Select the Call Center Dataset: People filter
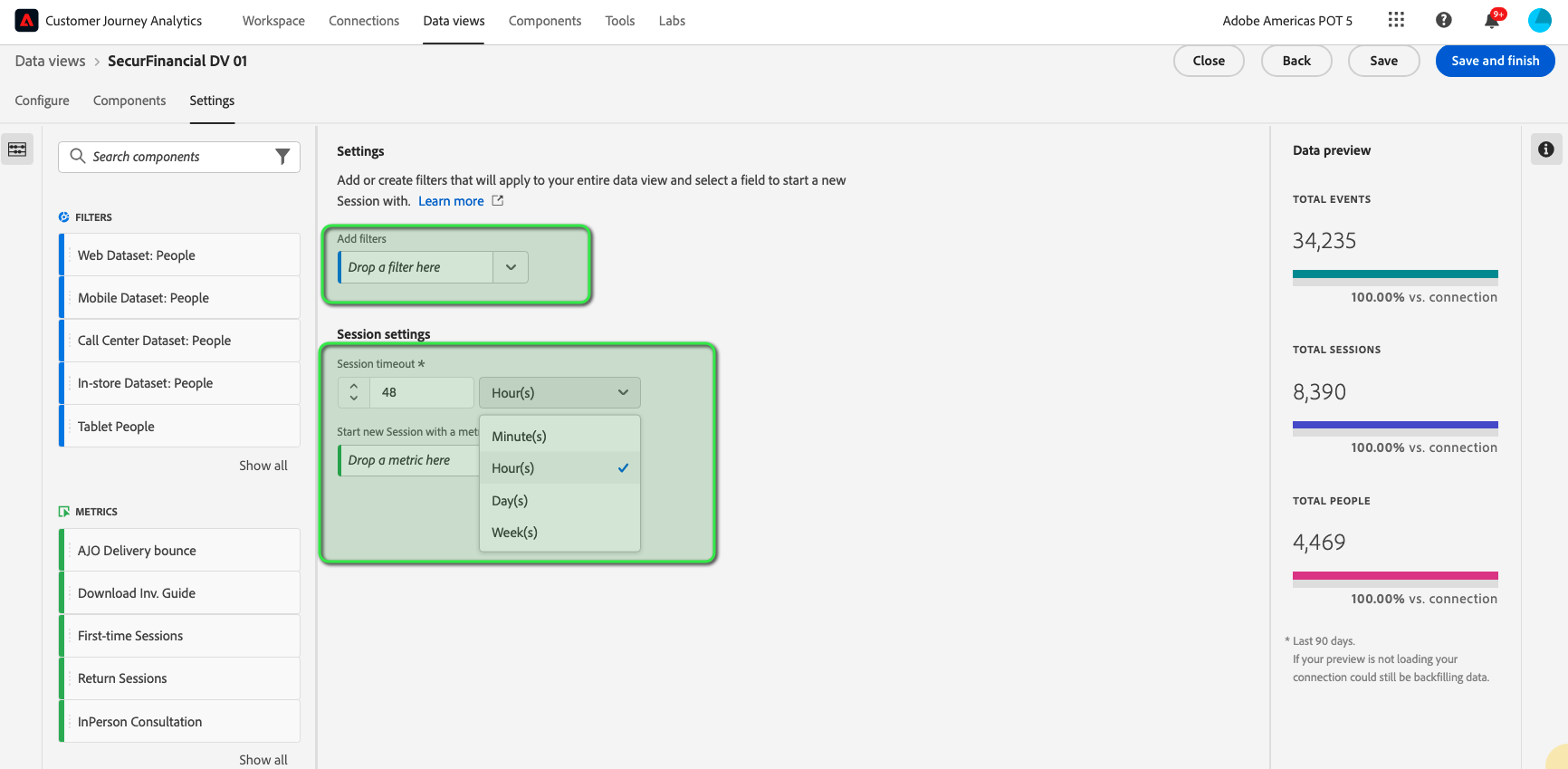Screen dimensions: 1568x769 179,341
